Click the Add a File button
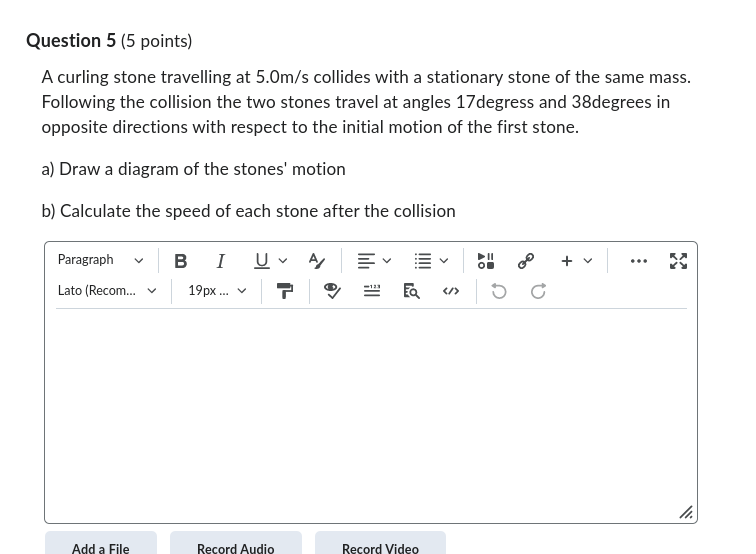756x554 pixels. 101,545
